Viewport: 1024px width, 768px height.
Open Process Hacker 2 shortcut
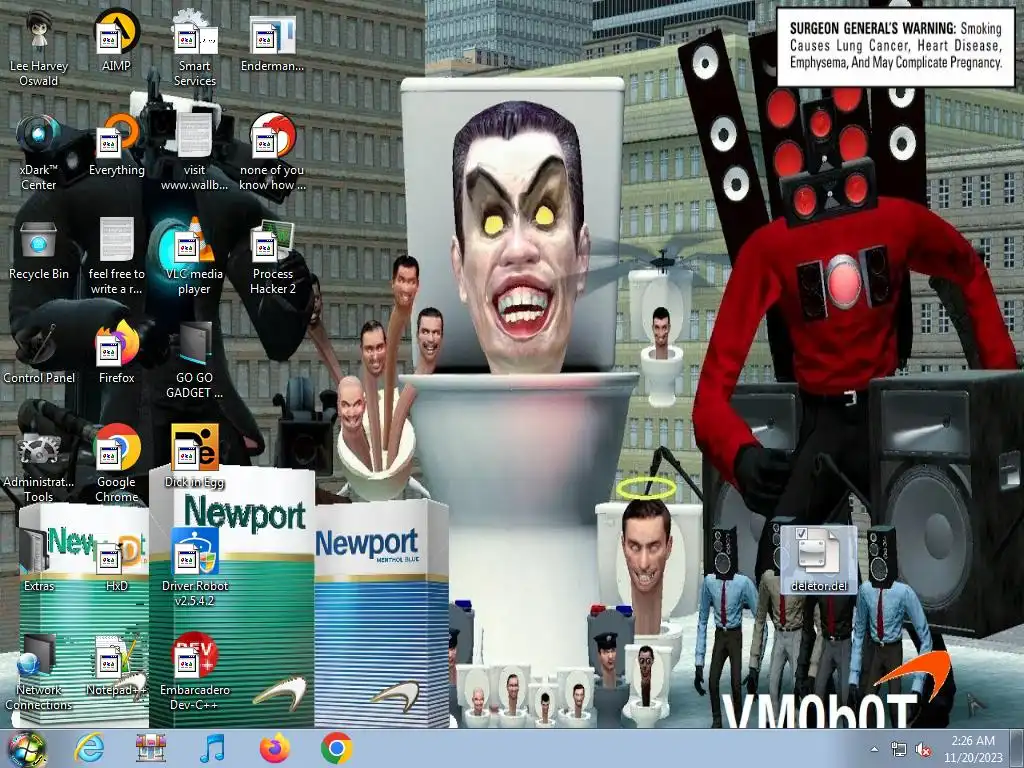272,257
